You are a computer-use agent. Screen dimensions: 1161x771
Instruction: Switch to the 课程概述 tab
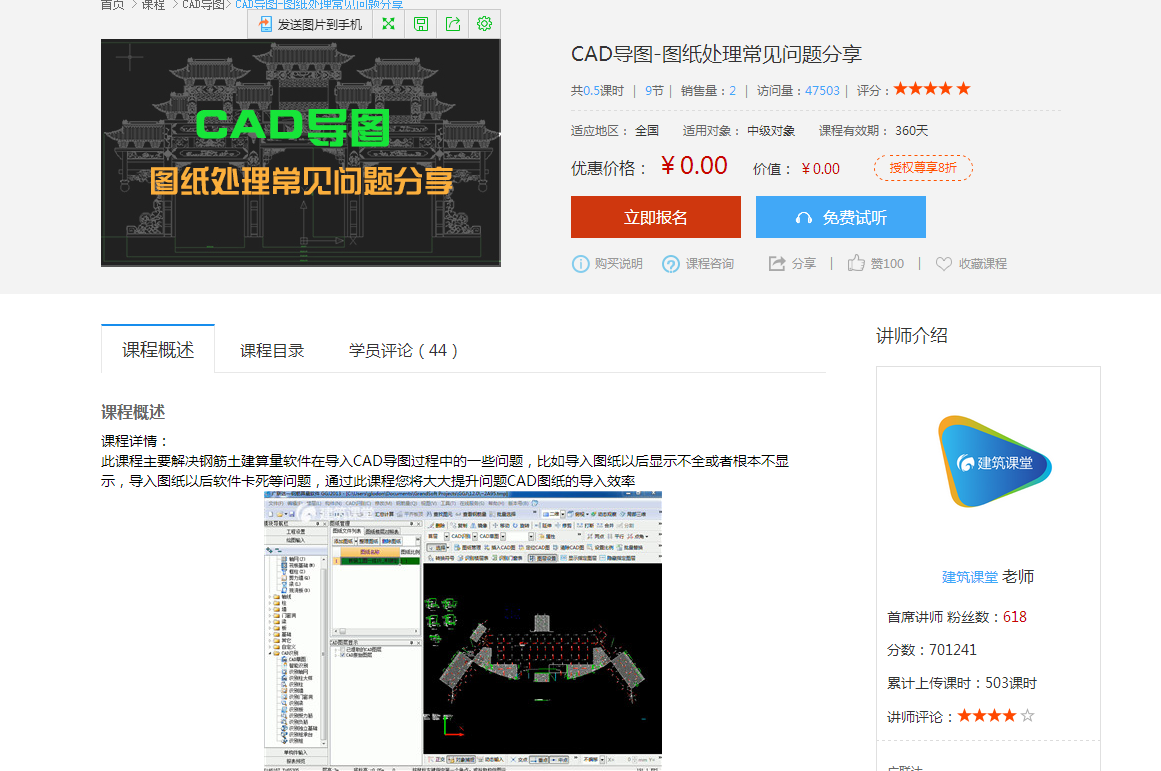coord(158,350)
